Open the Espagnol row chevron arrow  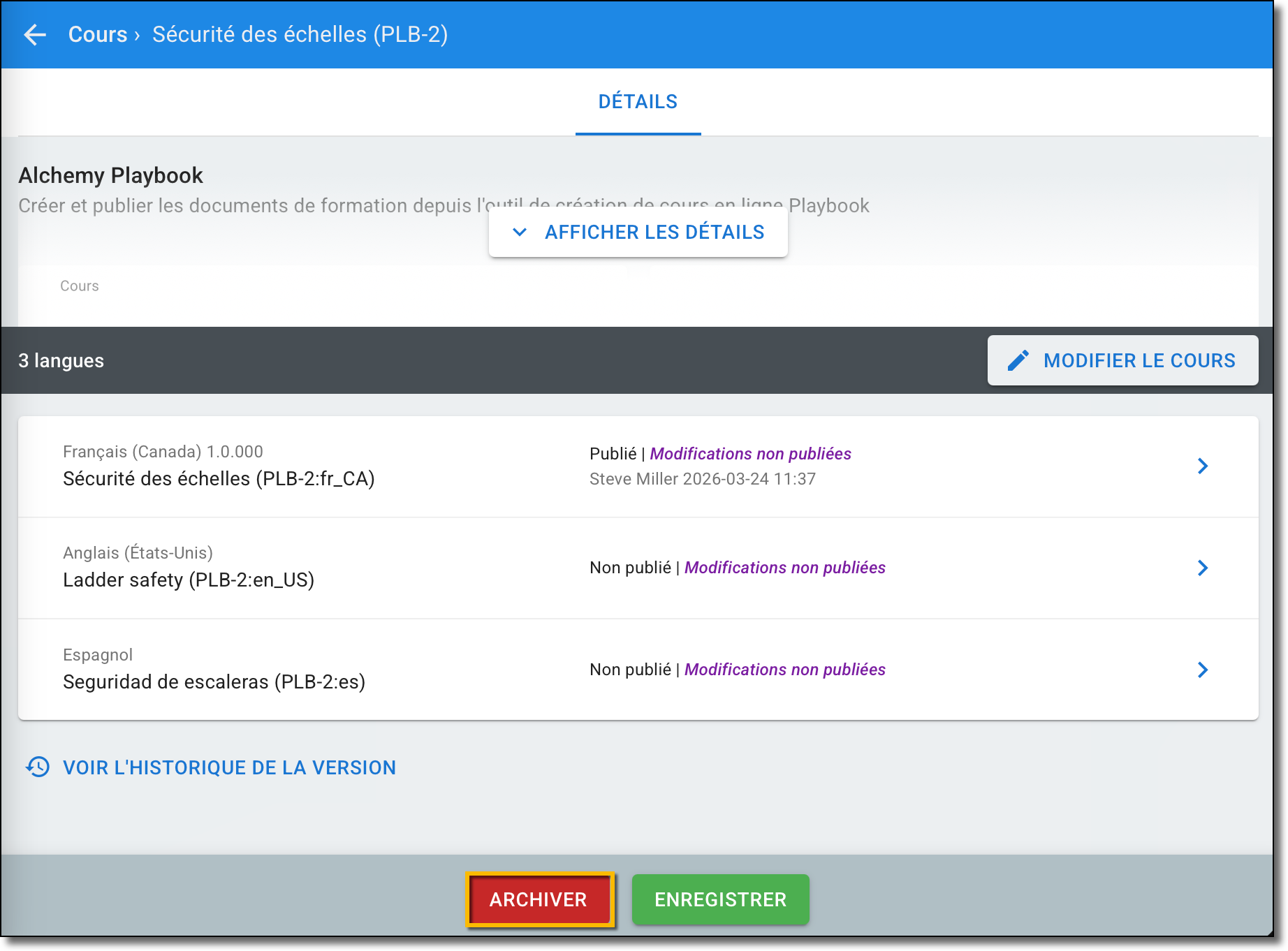pyautogui.click(x=1202, y=670)
